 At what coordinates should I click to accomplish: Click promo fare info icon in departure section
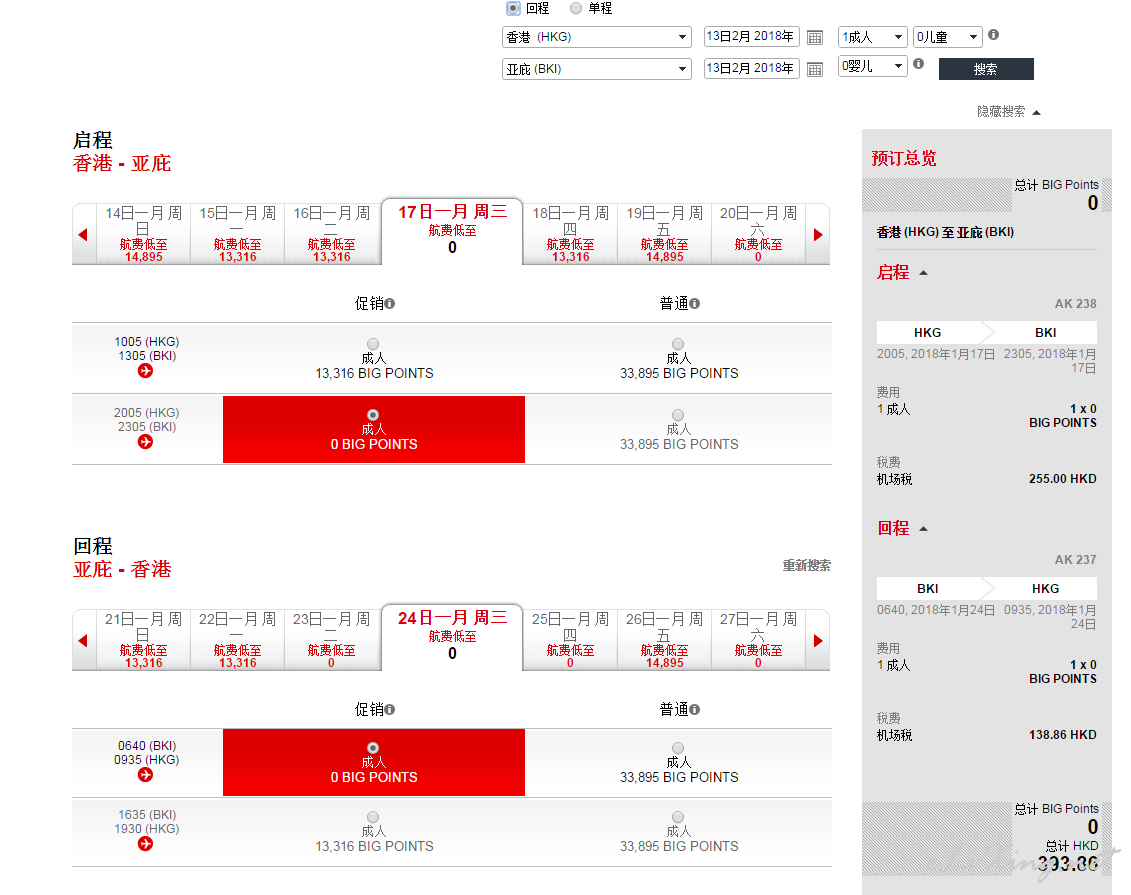tap(390, 304)
